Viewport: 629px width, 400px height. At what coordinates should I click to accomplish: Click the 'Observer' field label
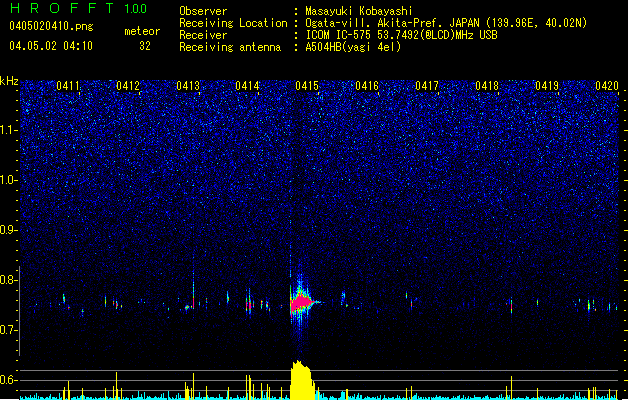(x=203, y=11)
